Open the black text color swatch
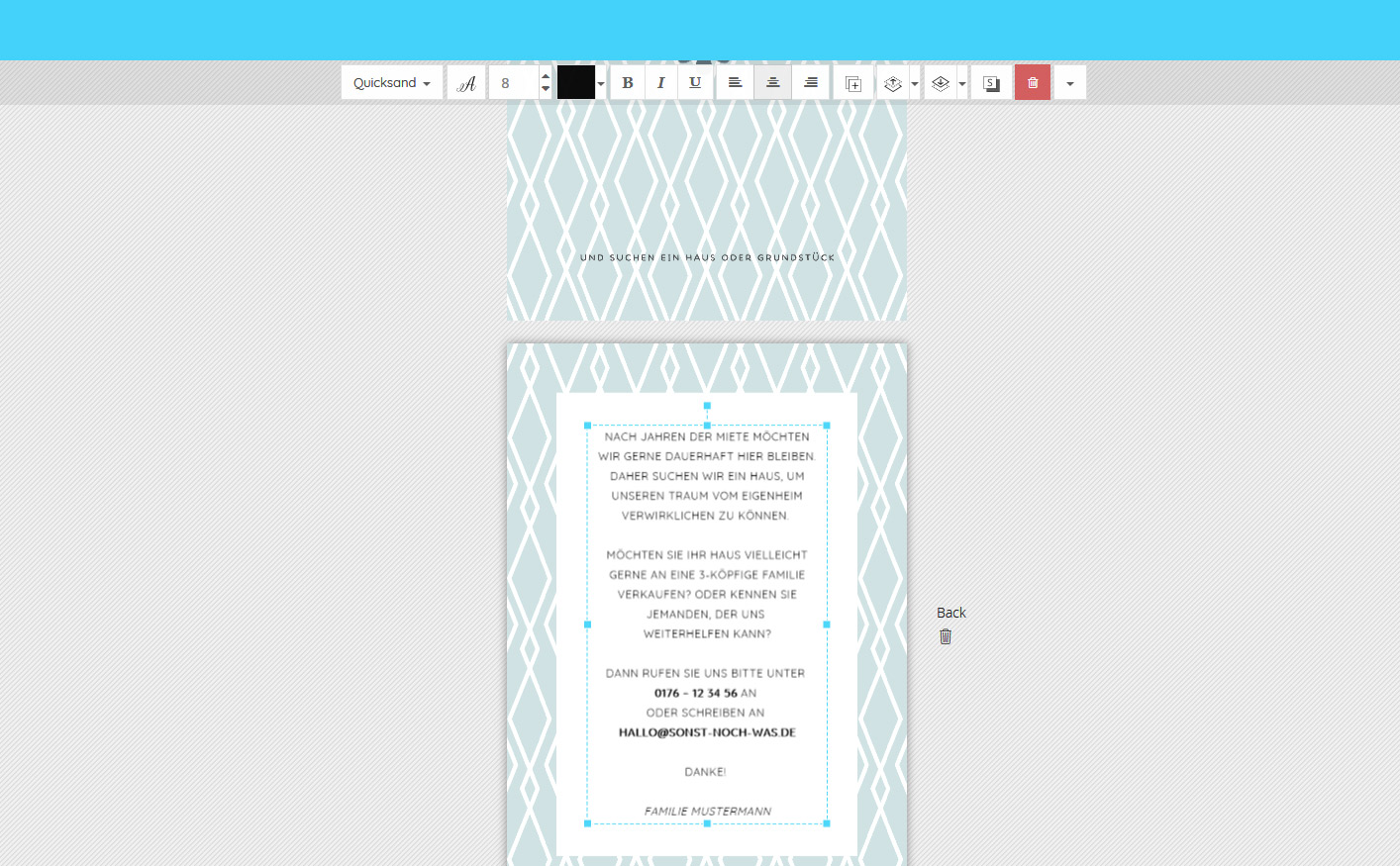This screenshot has width=1400, height=866. pos(576,83)
